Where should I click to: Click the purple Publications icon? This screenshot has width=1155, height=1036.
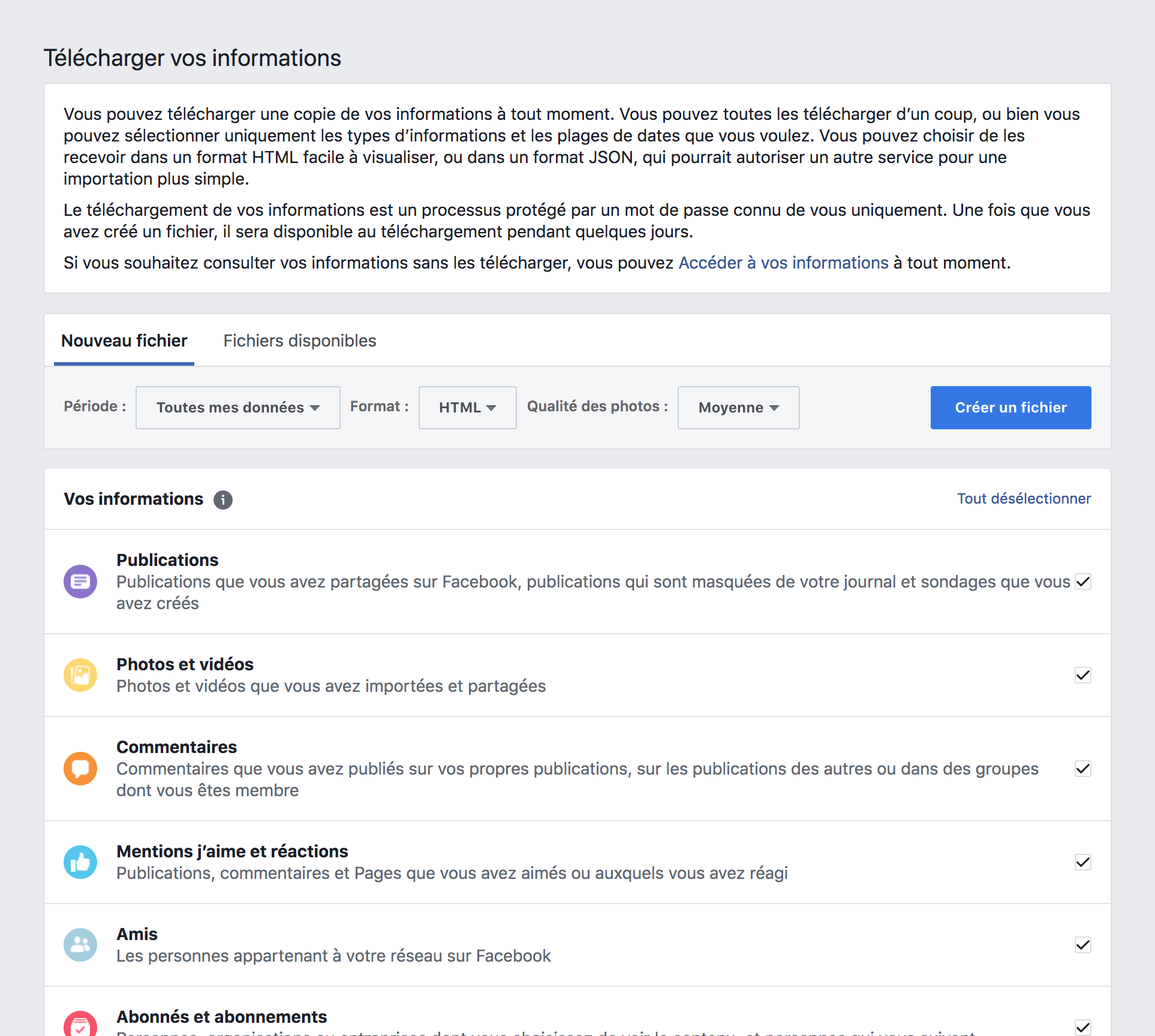[x=80, y=581]
